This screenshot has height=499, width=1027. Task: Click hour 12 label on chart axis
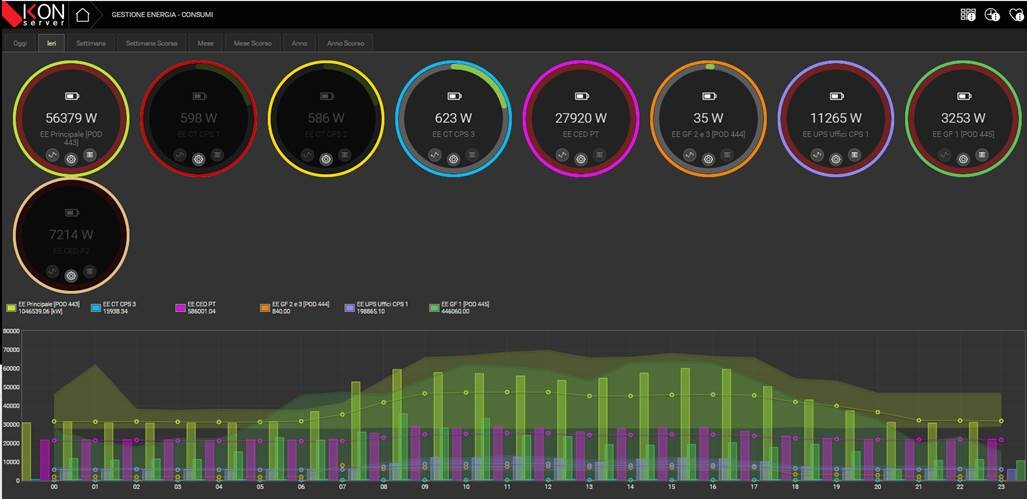tap(548, 488)
